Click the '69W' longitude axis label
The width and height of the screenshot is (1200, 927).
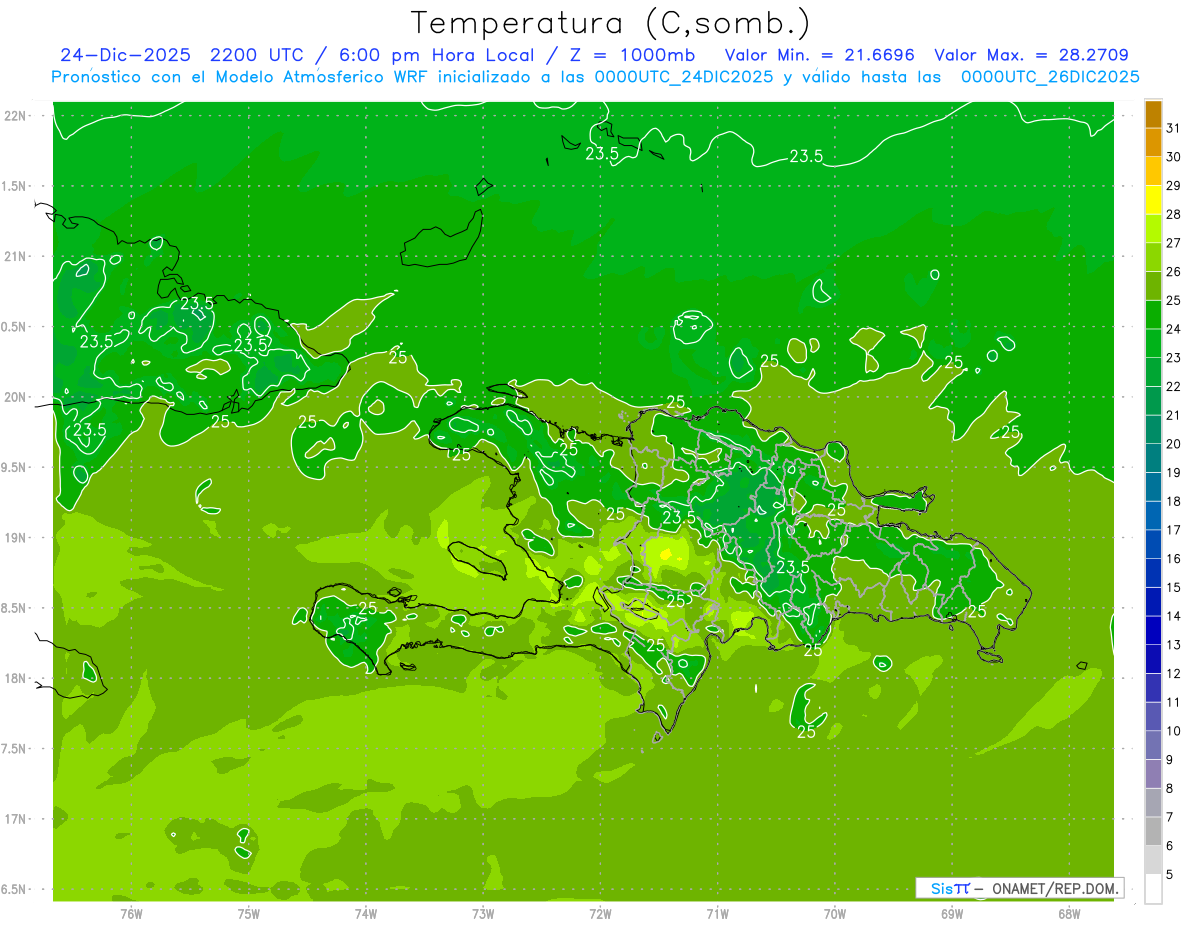(952, 912)
